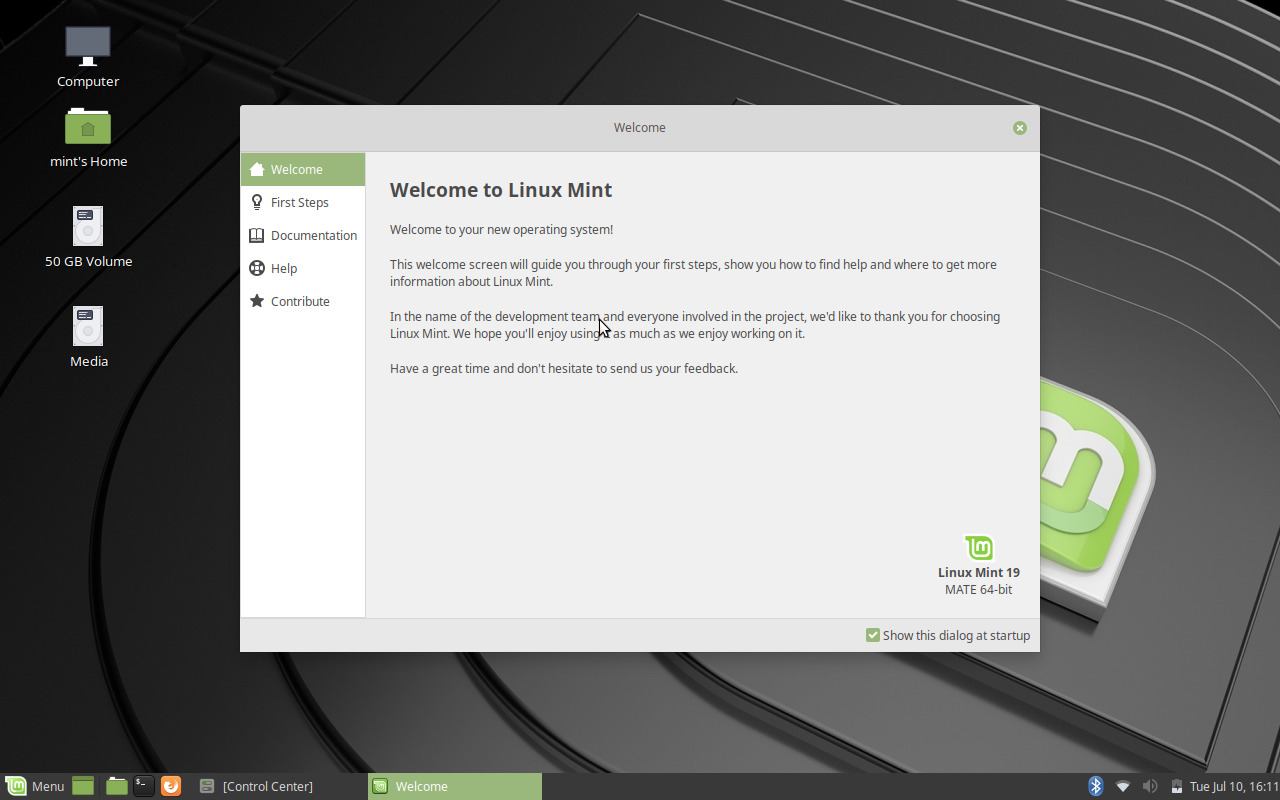Image resolution: width=1280 pixels, height=800 pixels.
Task: Open the Bluetooth tray icon
Action: point(1095,786)
